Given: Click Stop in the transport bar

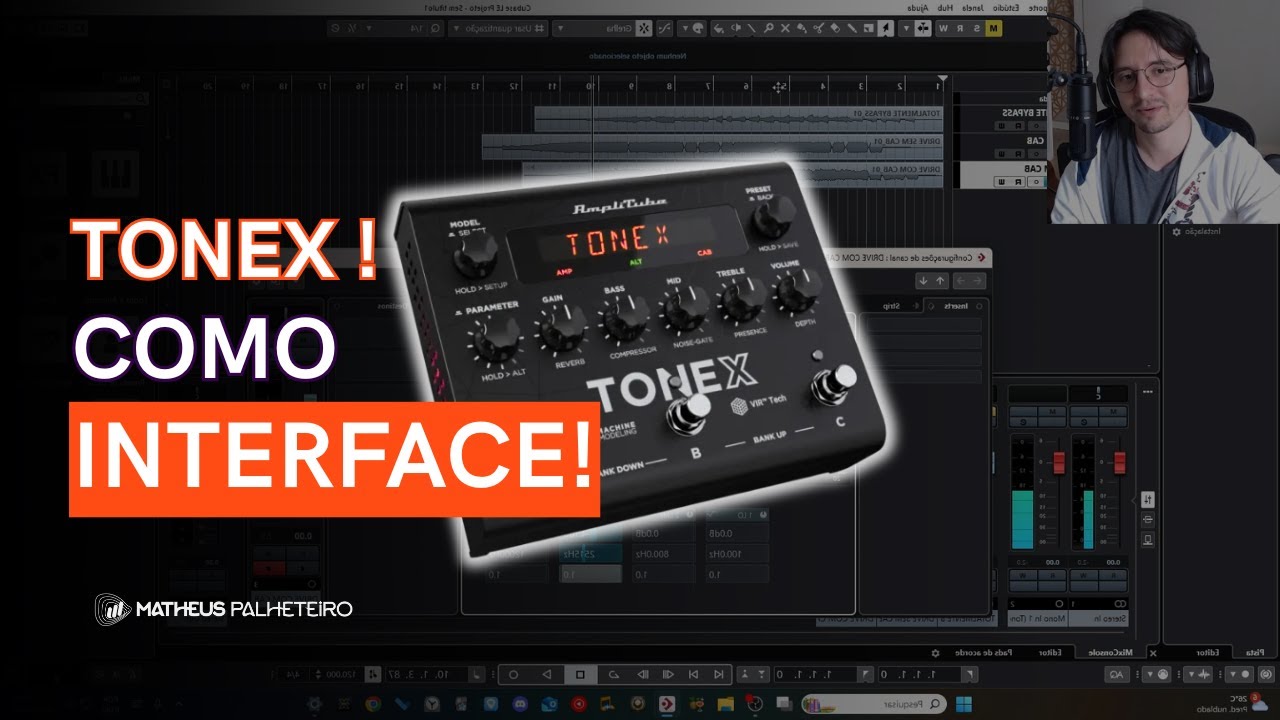Looking at the screenshot, I should pyautogui.click(x=580, y=674).
